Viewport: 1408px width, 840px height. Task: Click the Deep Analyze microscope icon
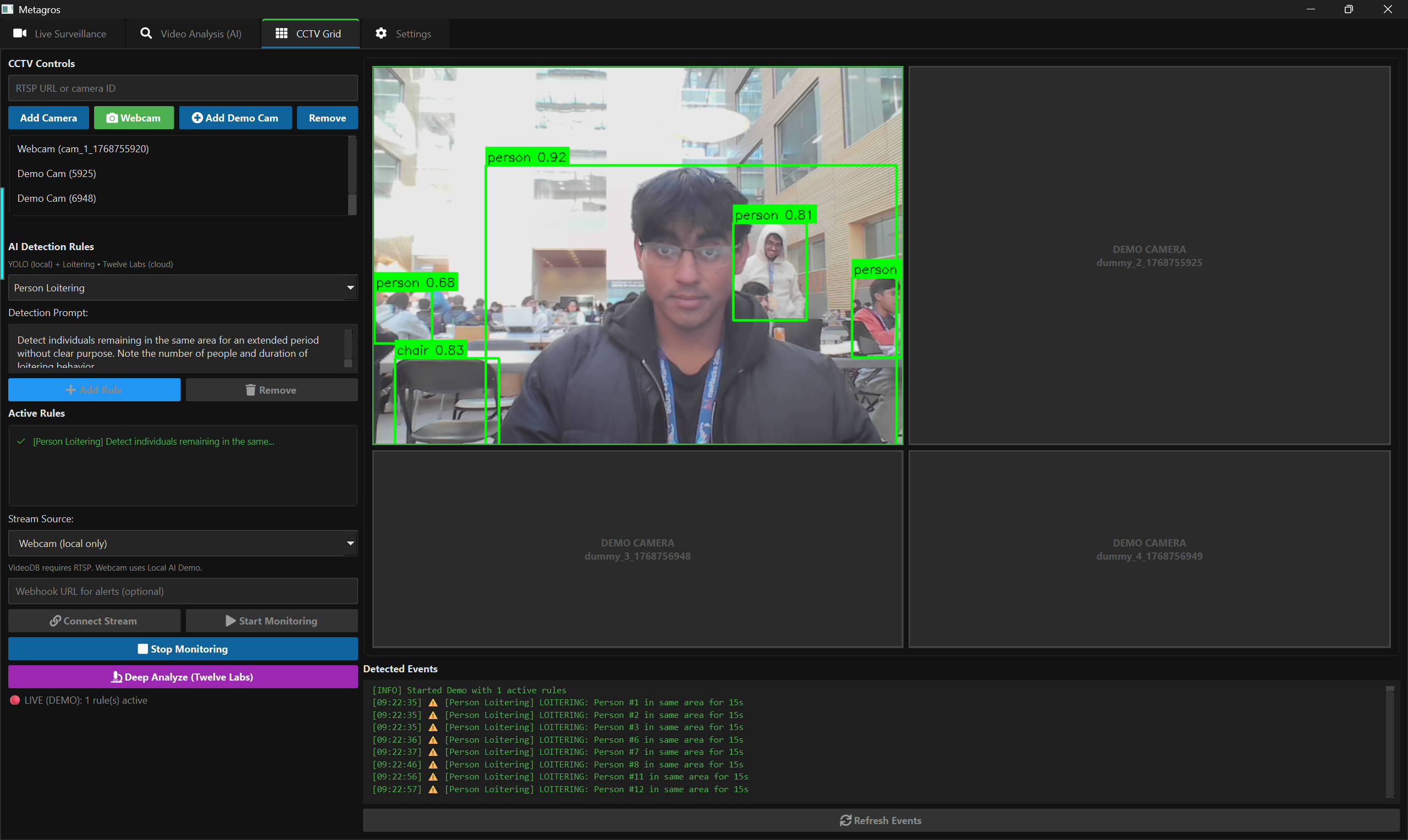click(117, 677)
